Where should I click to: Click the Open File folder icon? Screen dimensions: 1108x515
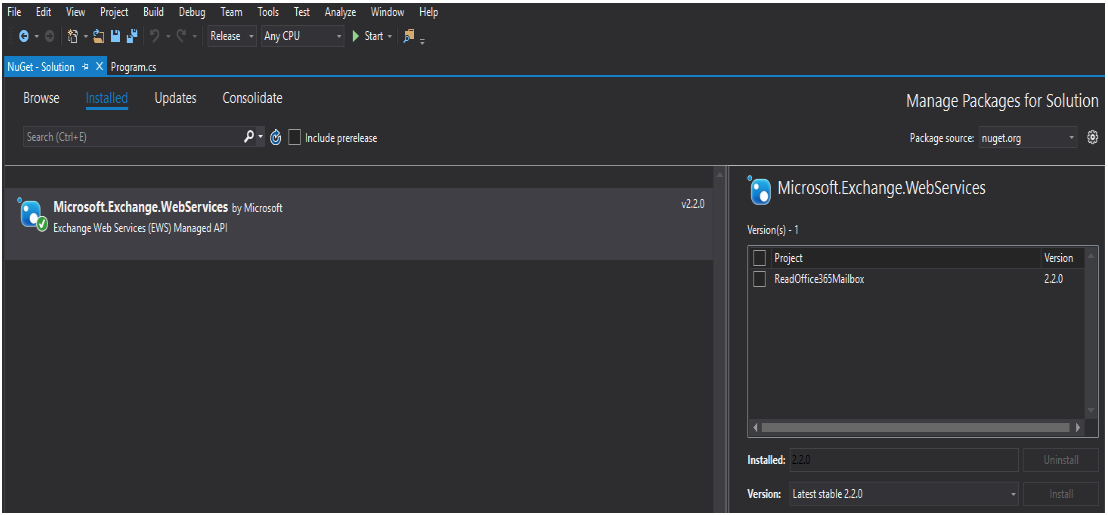click(x=99, y=36)
